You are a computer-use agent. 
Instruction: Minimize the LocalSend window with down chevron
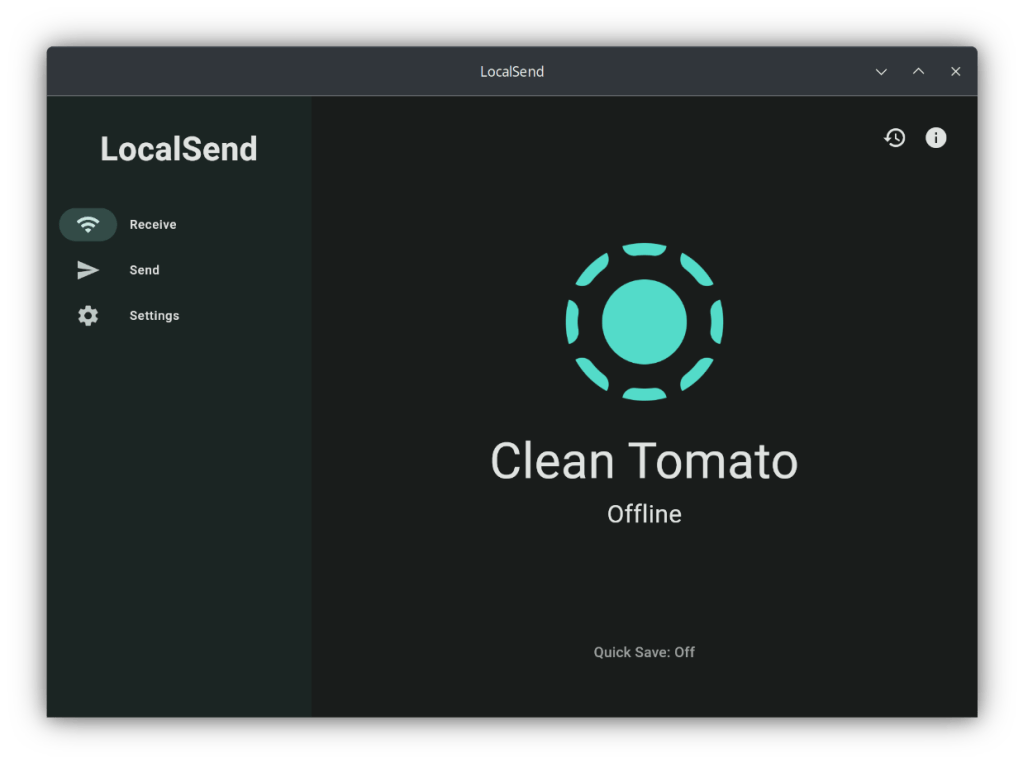click(x=881, y=72)
